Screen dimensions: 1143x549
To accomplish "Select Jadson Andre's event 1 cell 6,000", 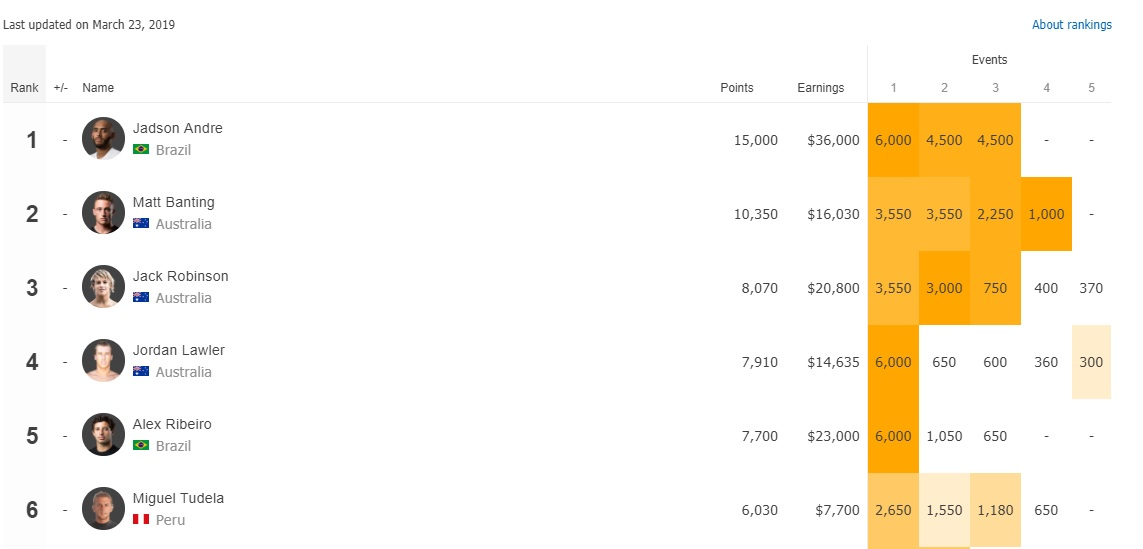I will [893, 140].
